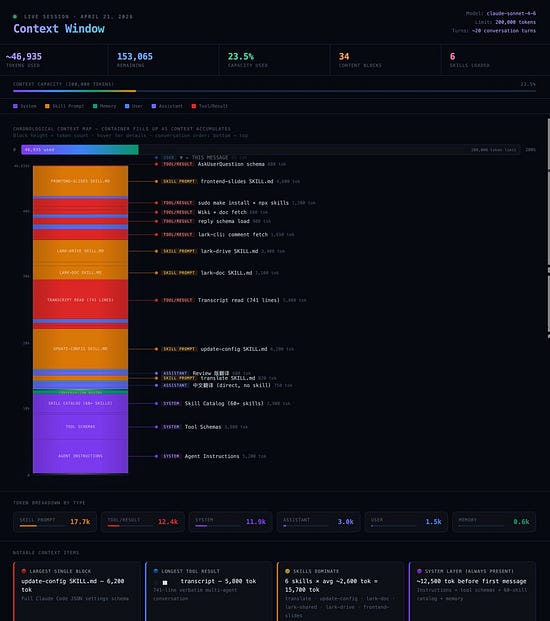The image size is (550, 621).
Task: Click the 'lark-doc SKILL.md' label
Action: pos(226,273)
